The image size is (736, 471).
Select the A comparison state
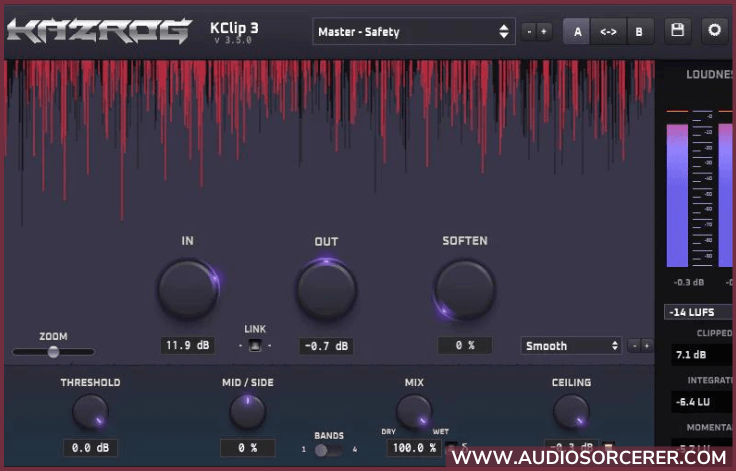pyautogui.click(x=577, y=31)
